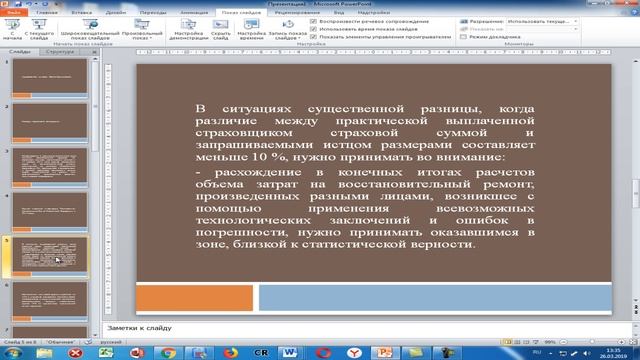Open Yandex browser from taskbar
The width and height of the screenshot is (640, 360).
click(x=354, y=353)
